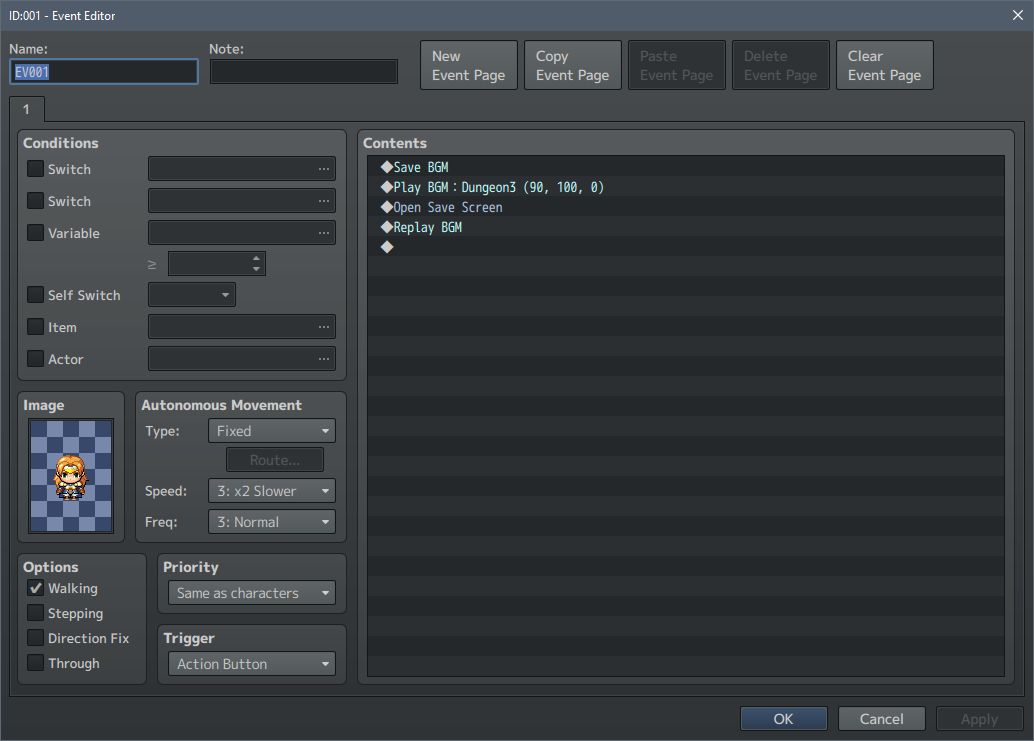Enable the Through option
1034x741 pixels.
click(x=36, y=663)
